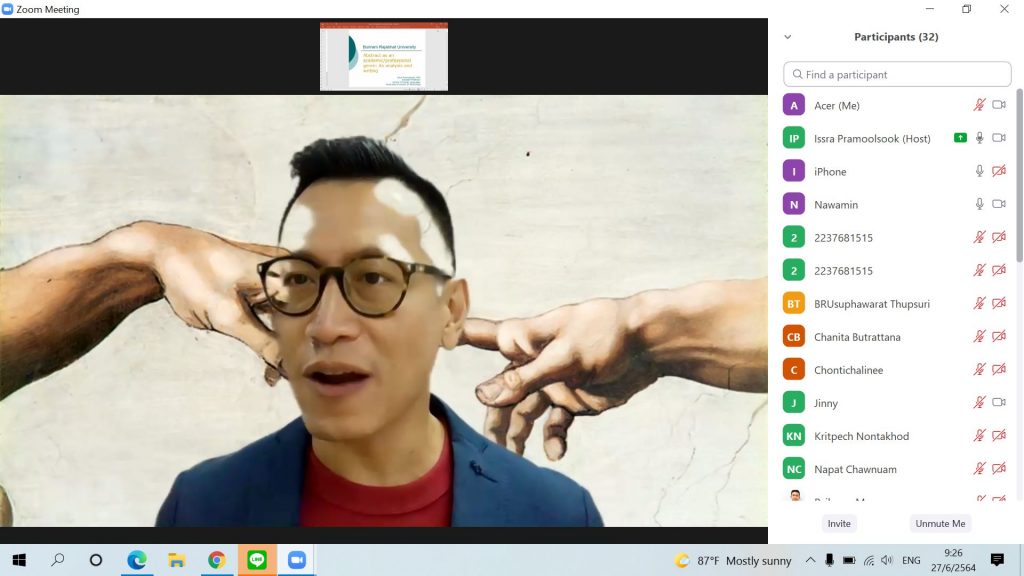Click the Unmute Me button

point(940,523)
